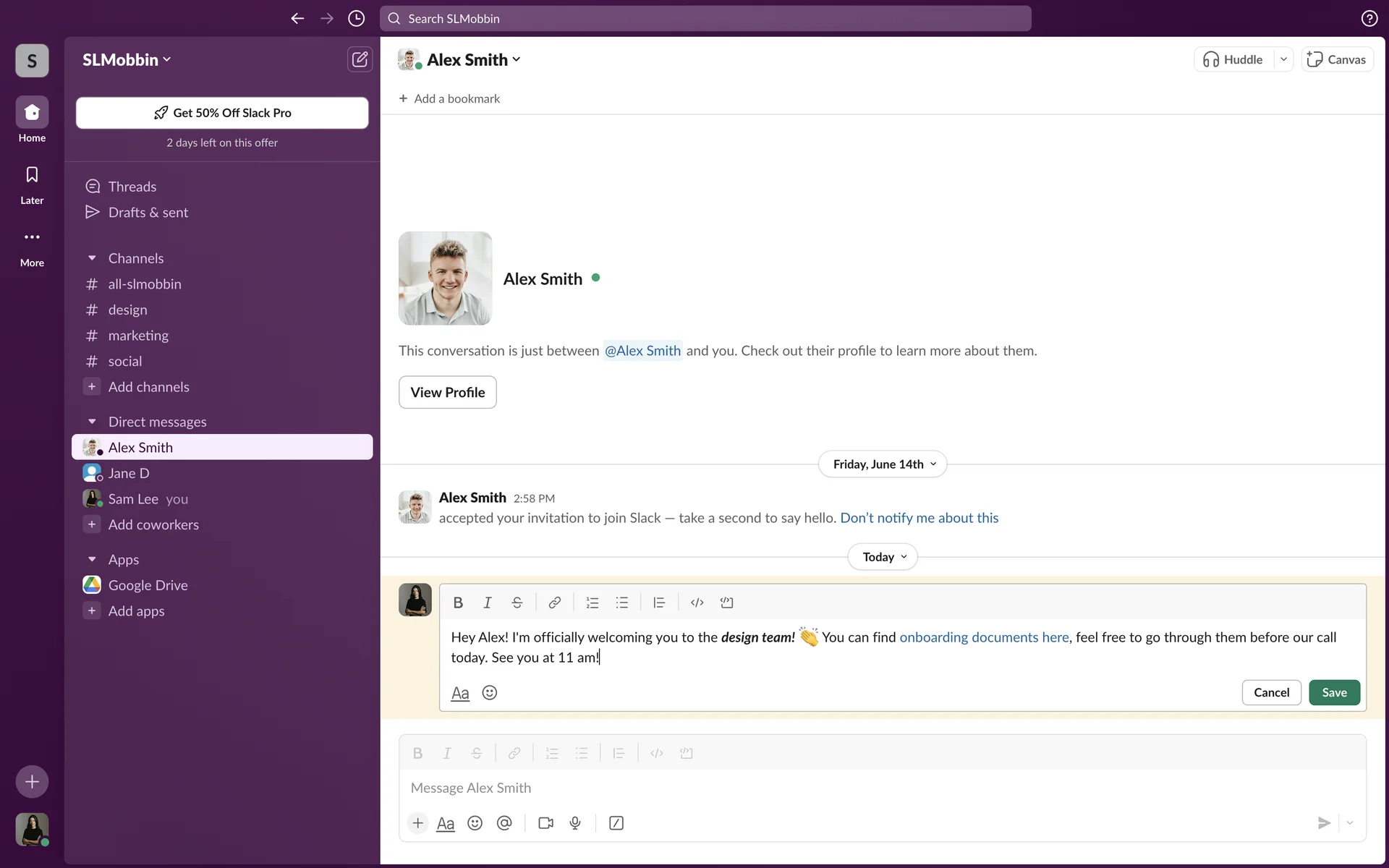Click the microphone audio clip icon

tap(575, 823)
